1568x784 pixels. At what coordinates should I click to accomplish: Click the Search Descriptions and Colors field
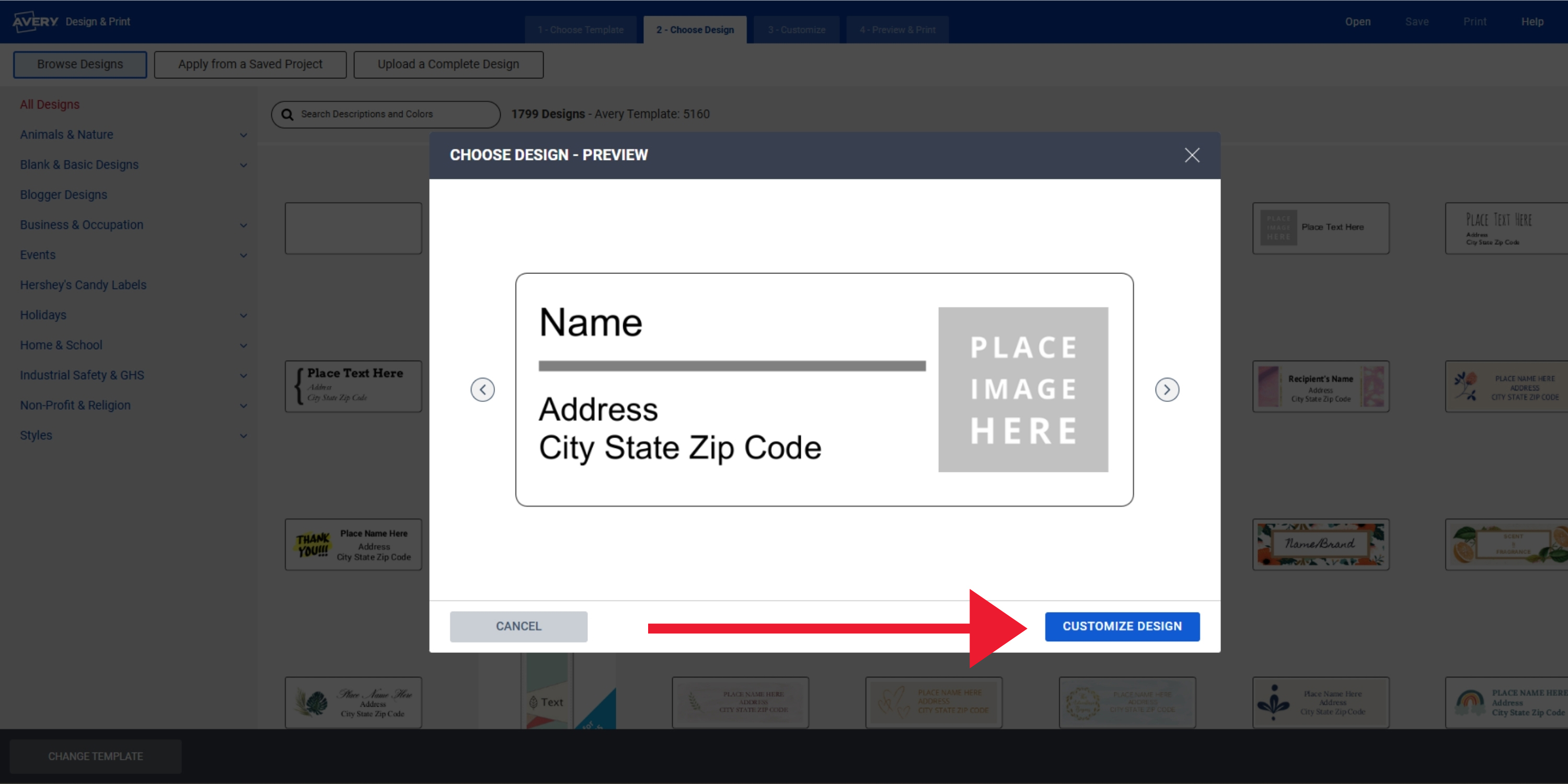click(x=390, y=114)
